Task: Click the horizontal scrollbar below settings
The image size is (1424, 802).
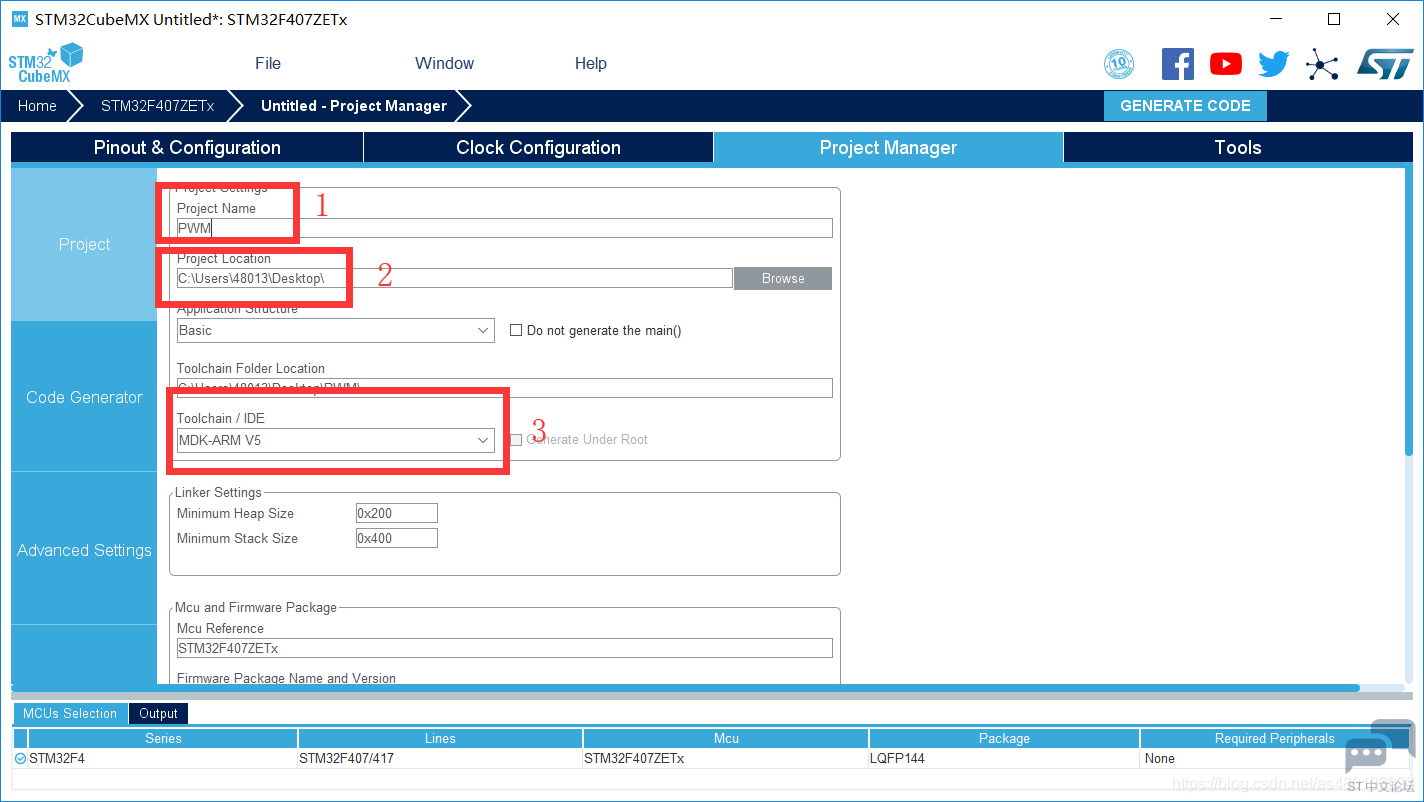Action: [x=685, y=688]
